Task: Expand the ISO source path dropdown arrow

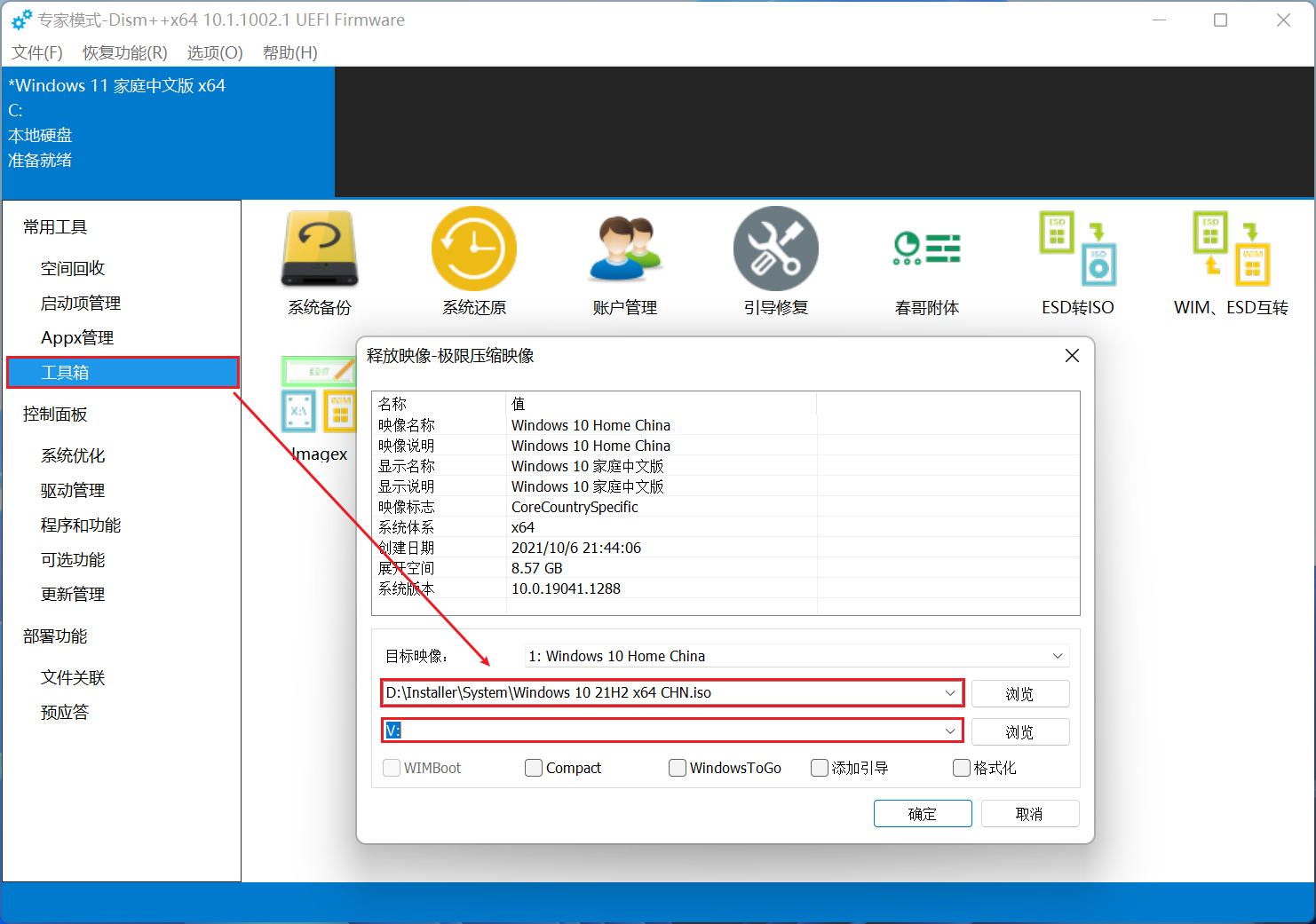Action: (950, 692)
